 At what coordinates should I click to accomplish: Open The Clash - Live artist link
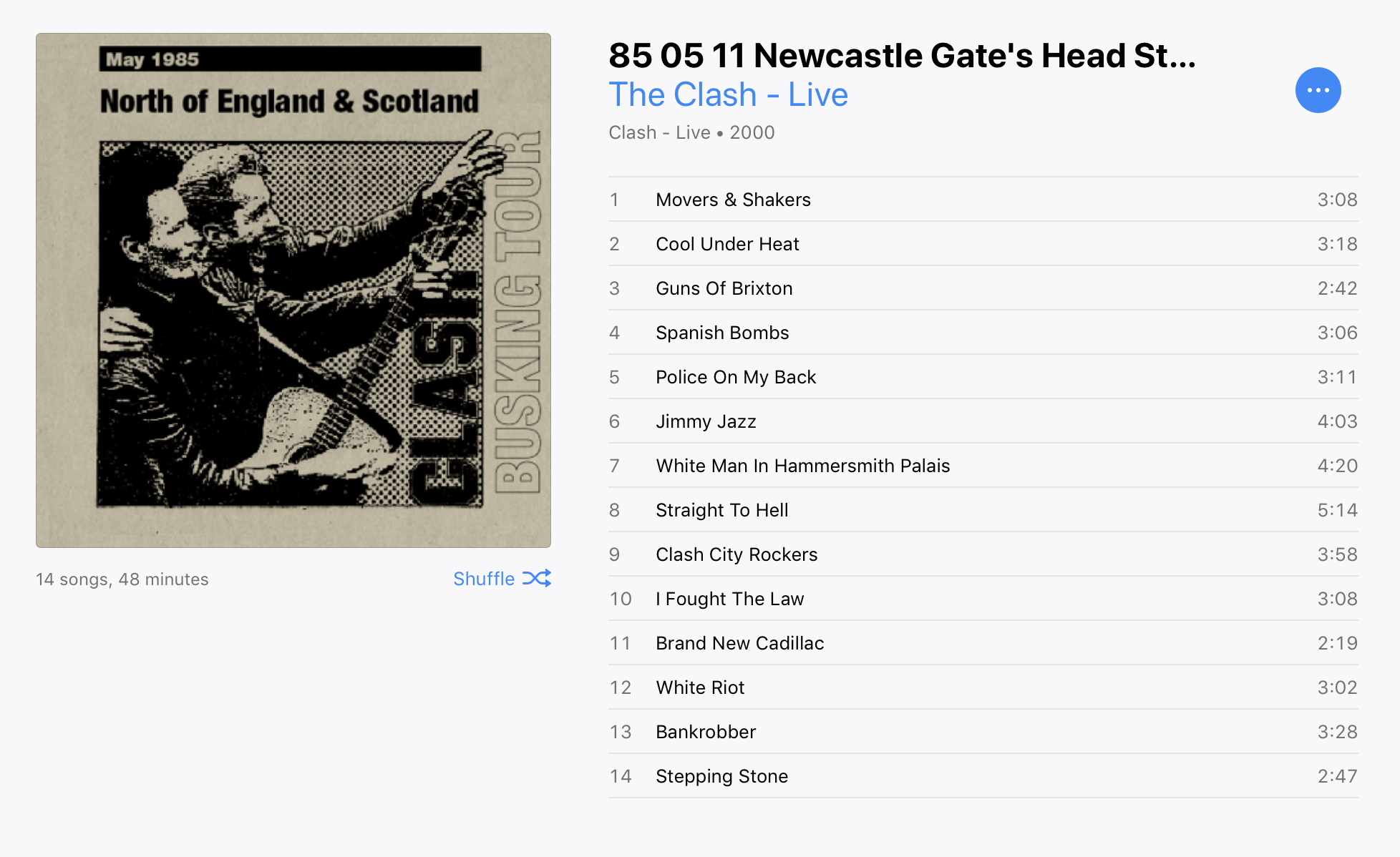point(728,94)
